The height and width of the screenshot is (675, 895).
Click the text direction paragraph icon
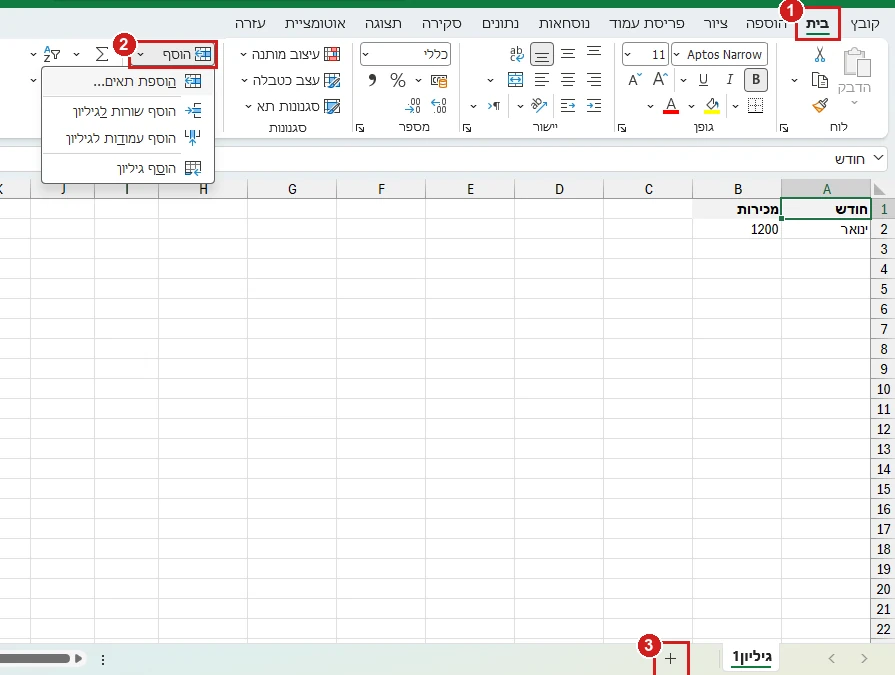coord(494,106)
